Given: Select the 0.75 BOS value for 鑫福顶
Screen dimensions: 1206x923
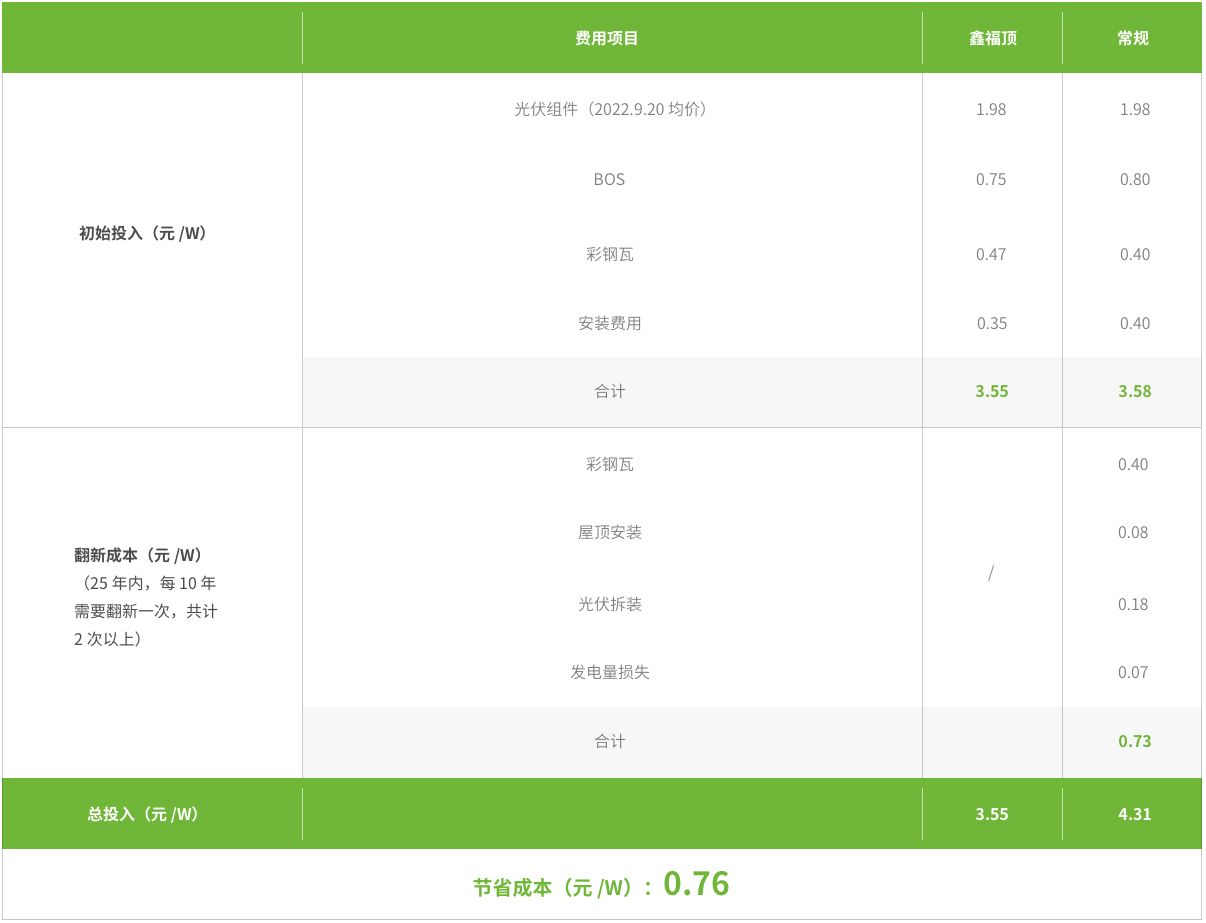Looking at the screenshot, I should (x=991, y=179).
